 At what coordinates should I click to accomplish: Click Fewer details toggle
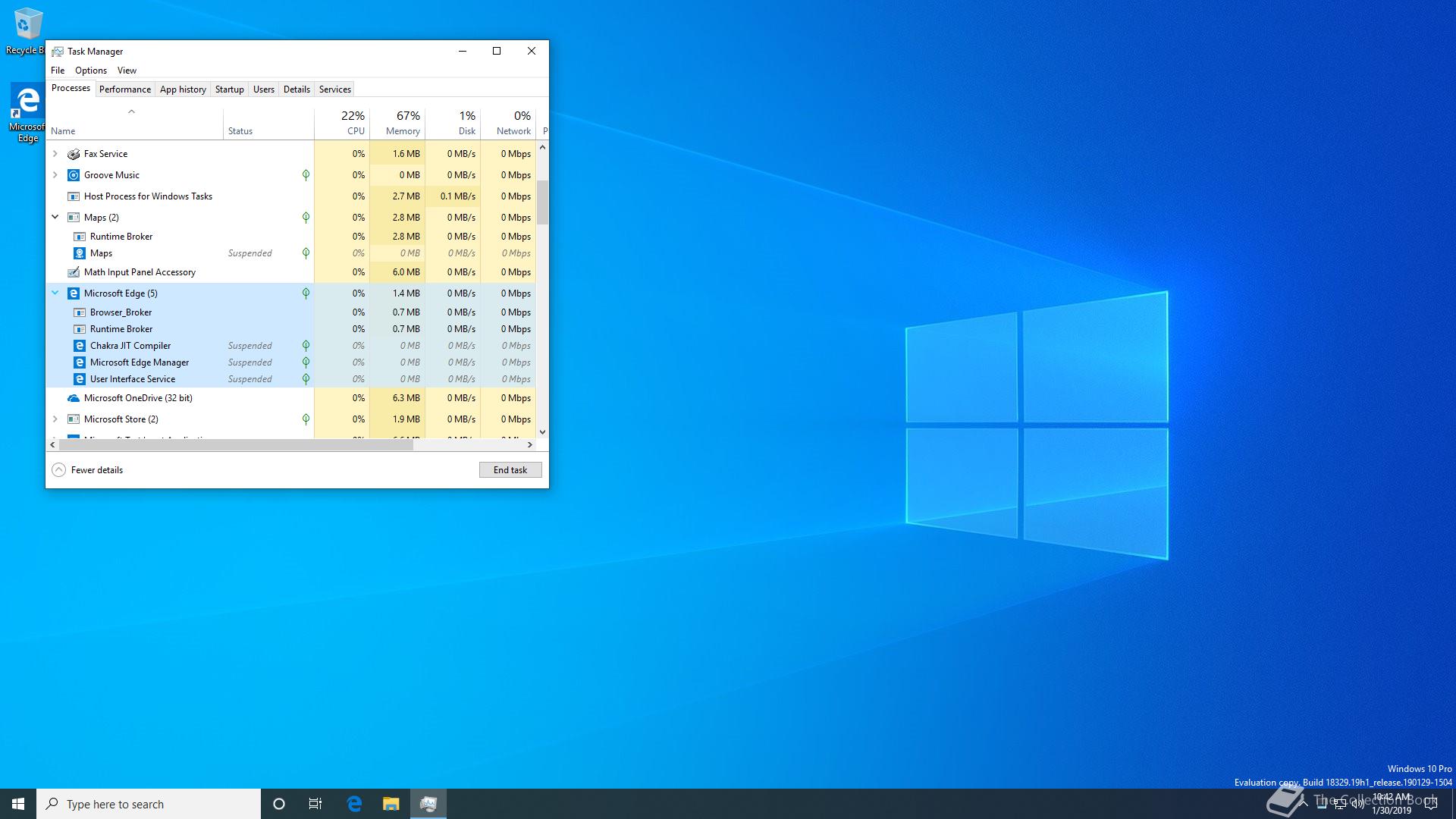click(87, 470)
